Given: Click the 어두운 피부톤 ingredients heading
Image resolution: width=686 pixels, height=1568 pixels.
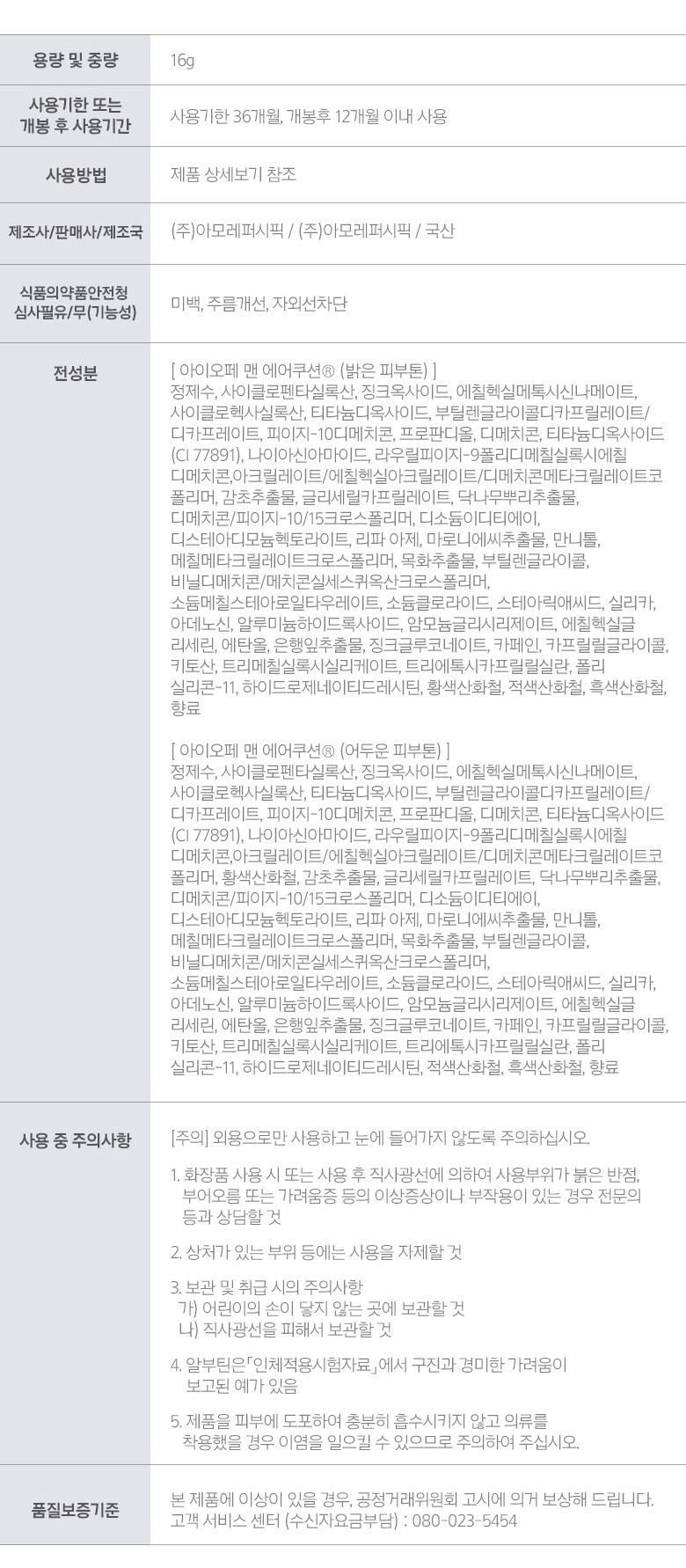Looking at the screenshot, I should (310, 751).
